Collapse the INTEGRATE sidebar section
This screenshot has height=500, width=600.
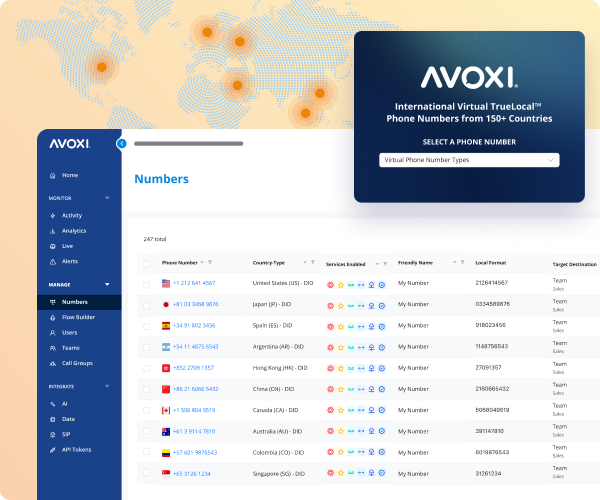click(x=107, y=386)
